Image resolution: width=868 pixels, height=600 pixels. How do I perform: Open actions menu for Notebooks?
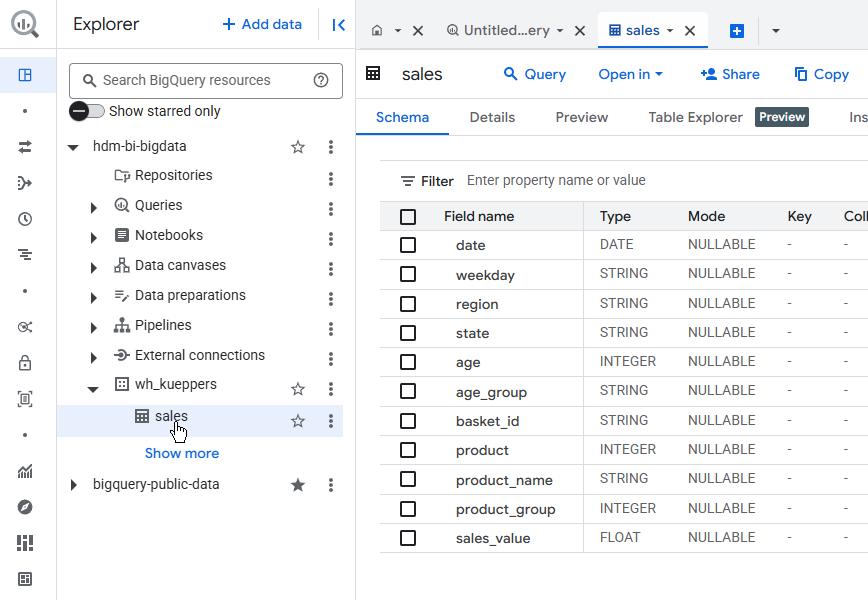[x=331, y=239]
